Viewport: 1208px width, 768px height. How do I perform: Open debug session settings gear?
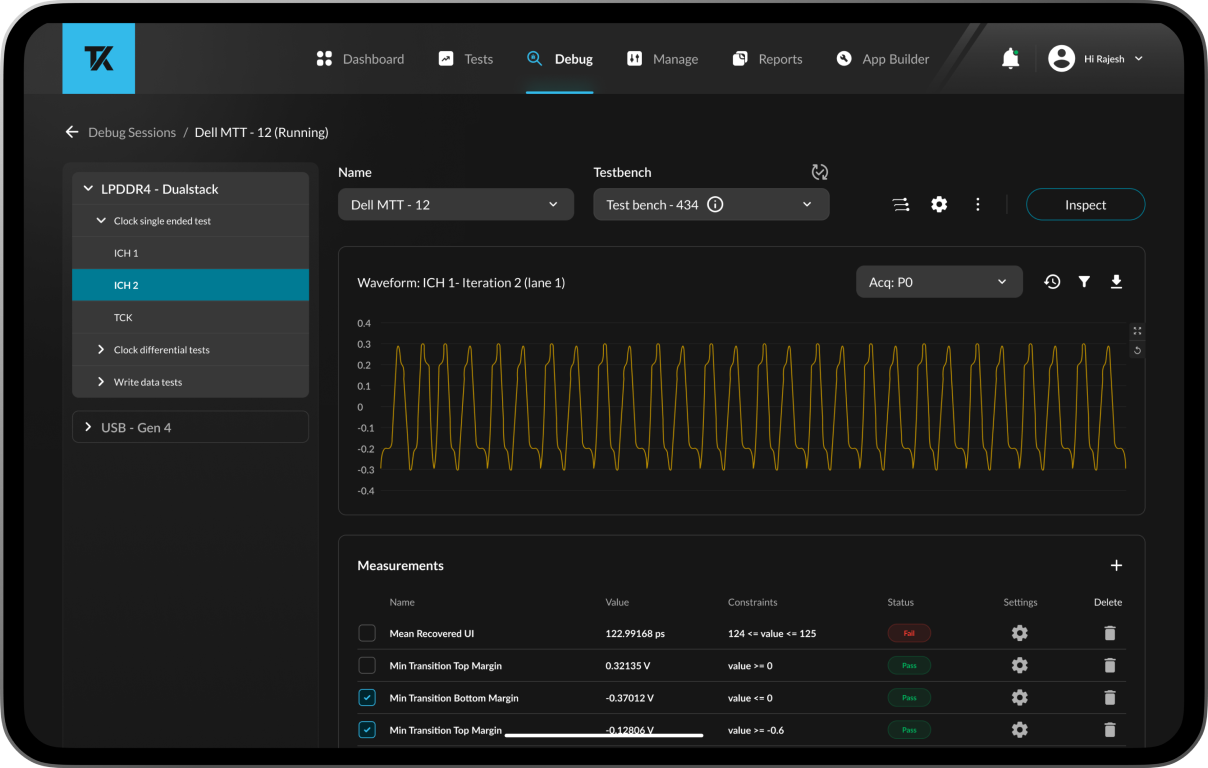click(x=938, y=204)
